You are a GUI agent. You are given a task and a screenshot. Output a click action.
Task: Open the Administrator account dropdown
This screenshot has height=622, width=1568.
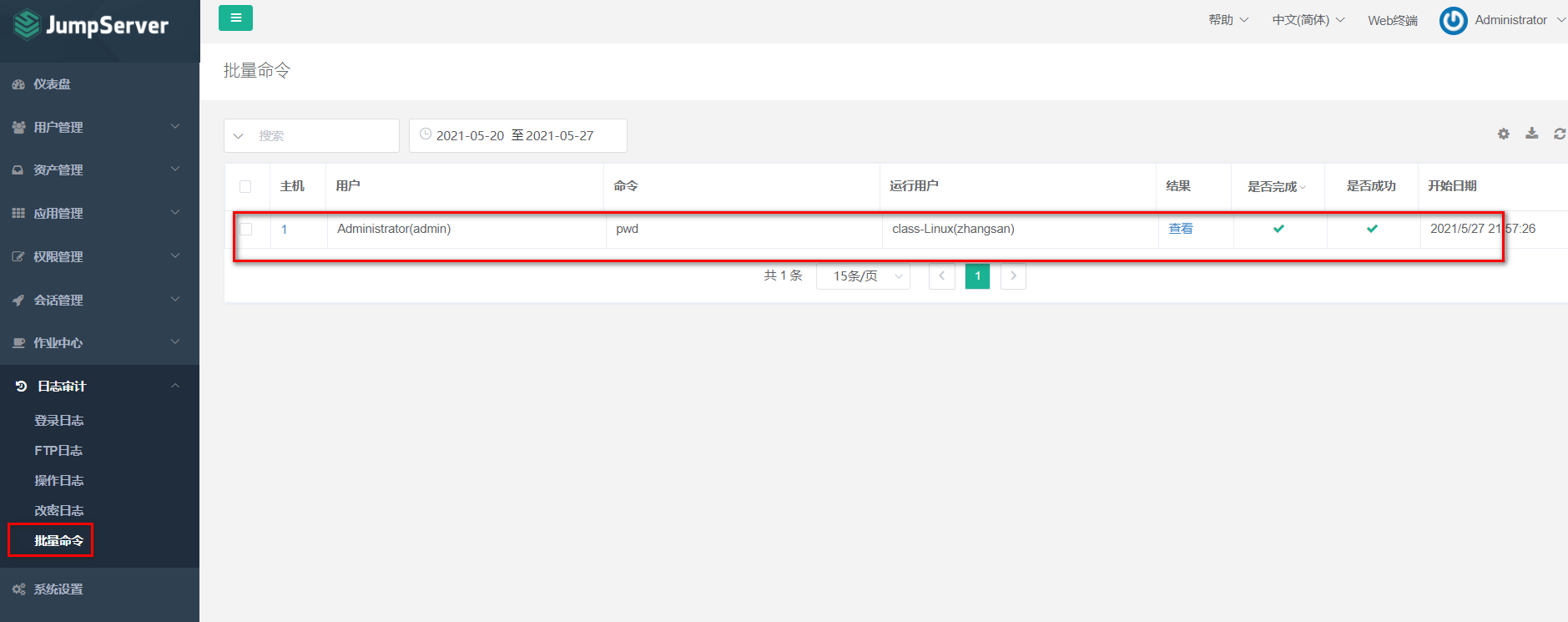tap(1520, 20)
